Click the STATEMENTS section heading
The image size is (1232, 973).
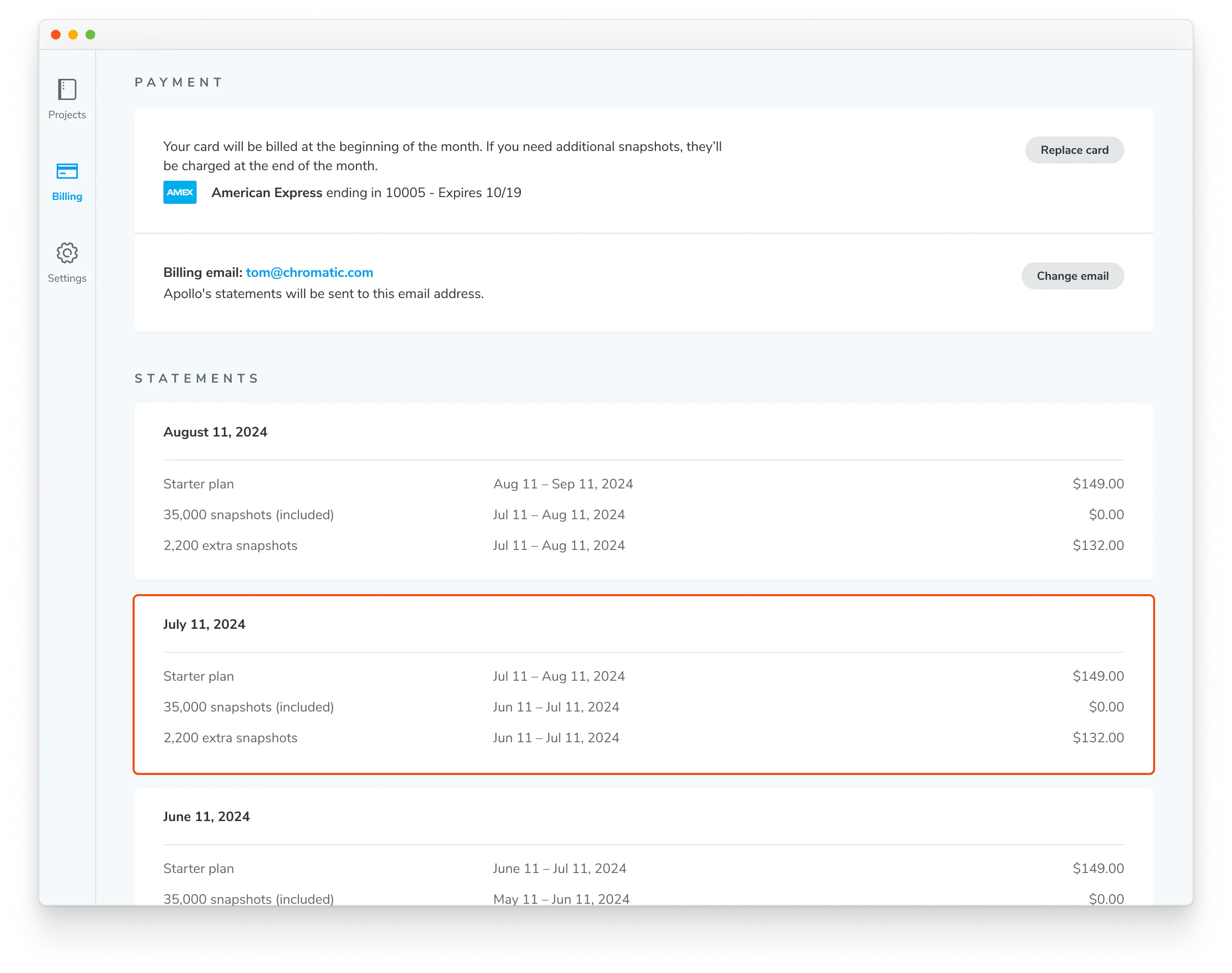pyautogui.click(x=197, y=378)
